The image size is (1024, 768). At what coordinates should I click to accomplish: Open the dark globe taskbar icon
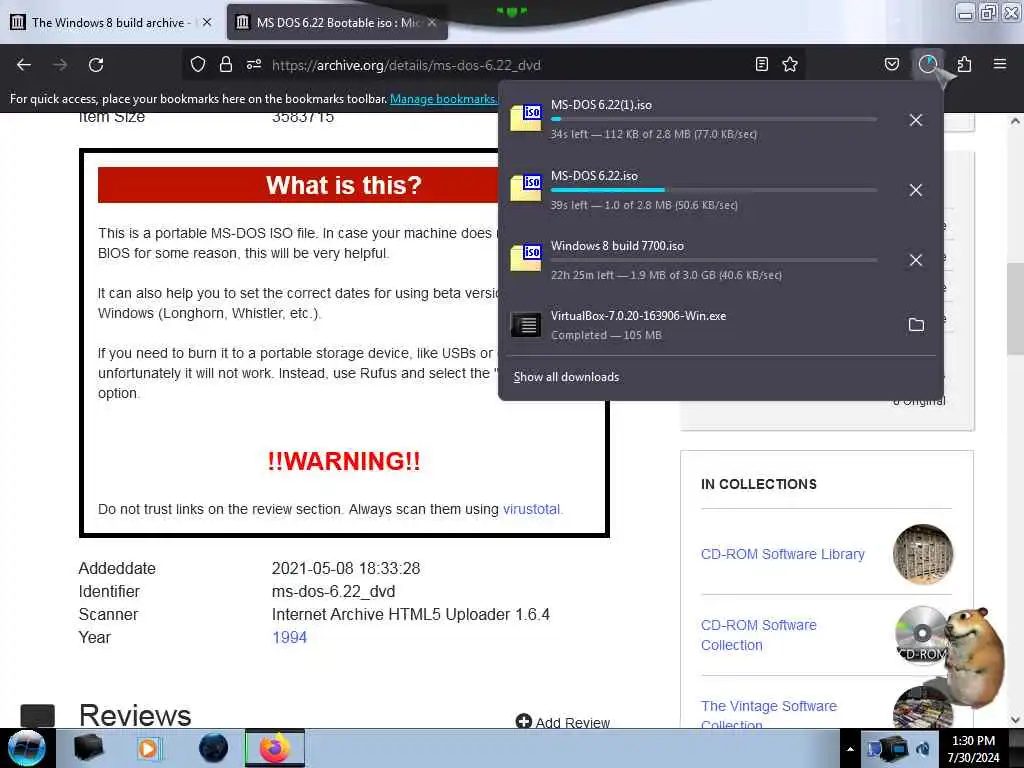tap(213, 748)
